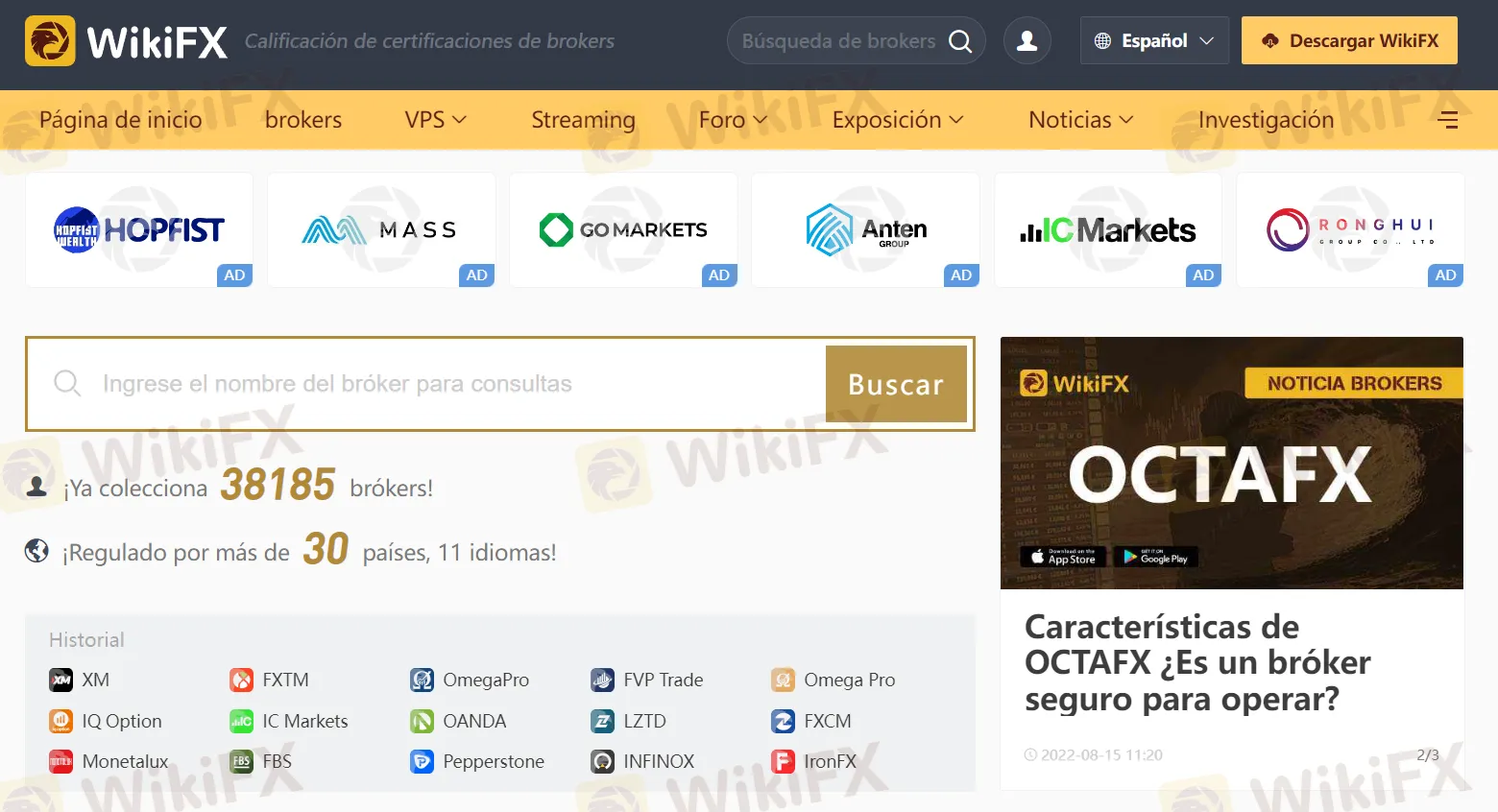Select the FXTM broker icon

click(240, 679)
